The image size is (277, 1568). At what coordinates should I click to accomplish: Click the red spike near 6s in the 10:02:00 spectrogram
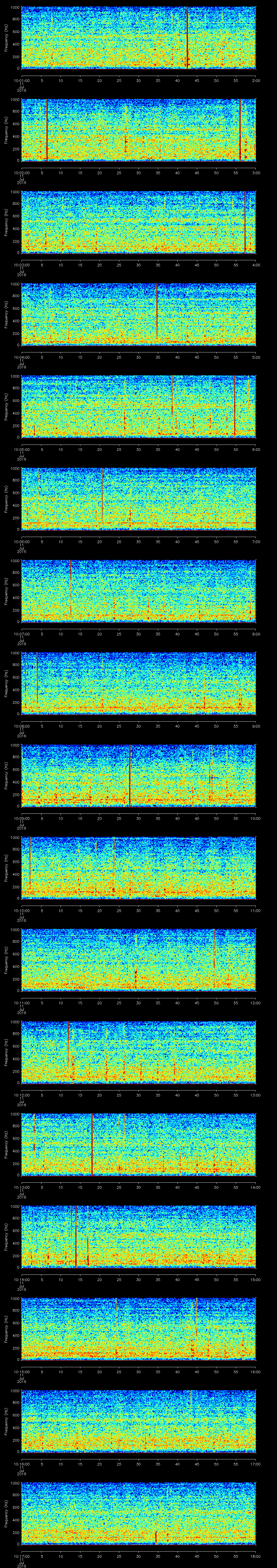coord(47,129)
